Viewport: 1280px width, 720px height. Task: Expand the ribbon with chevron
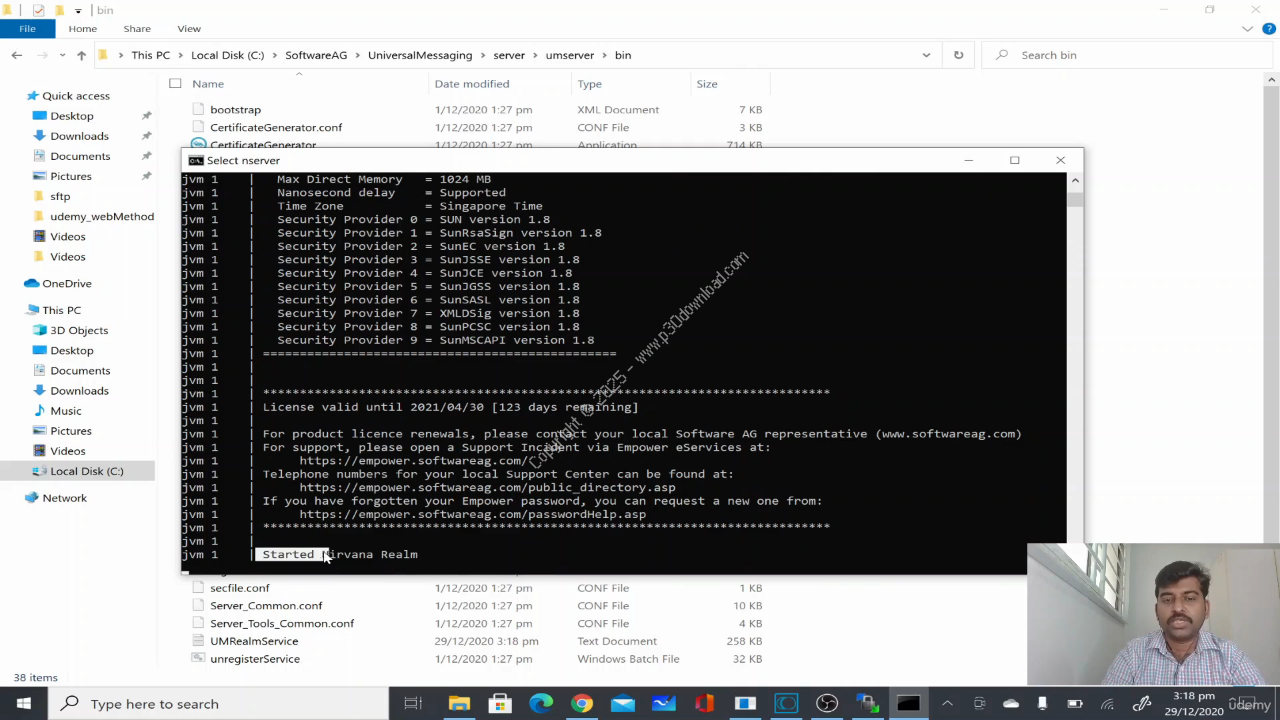(x=1247, y=29)
